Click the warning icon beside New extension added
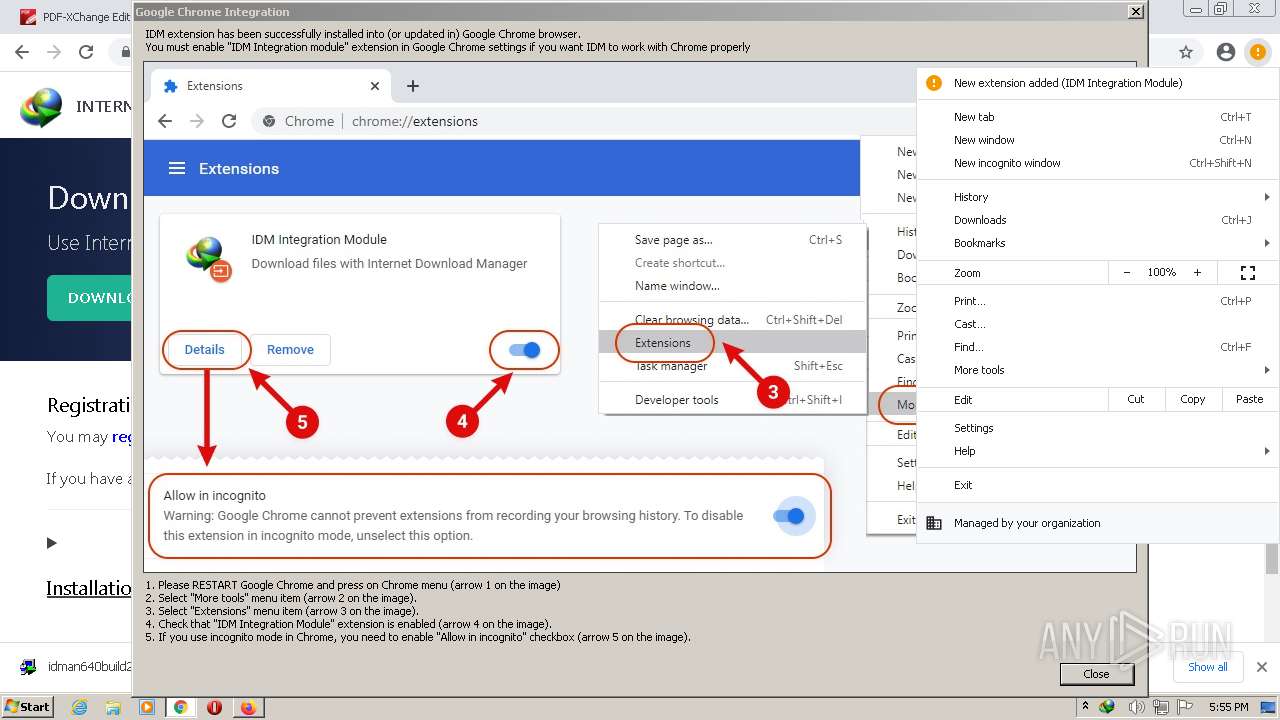 point(934,83)
